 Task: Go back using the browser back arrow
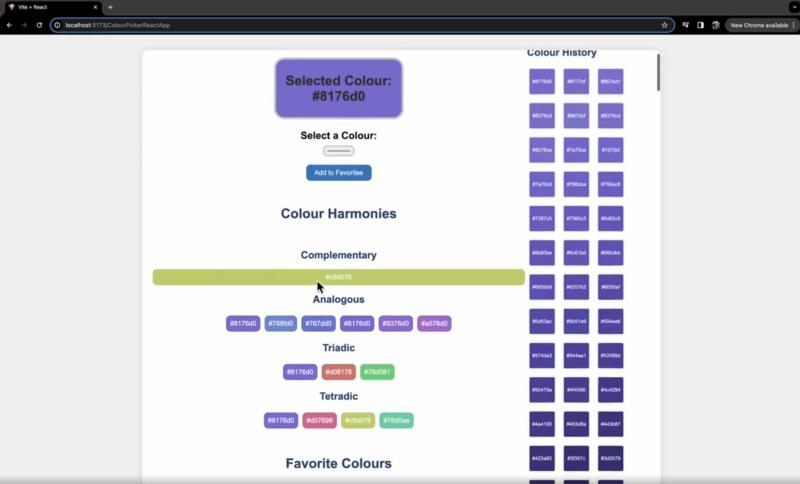coord(9,25)
